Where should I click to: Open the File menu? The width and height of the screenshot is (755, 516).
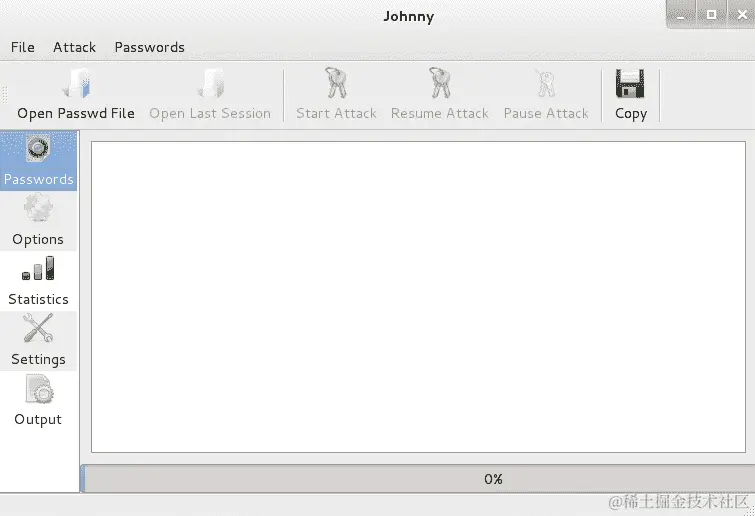coord(23,47)
